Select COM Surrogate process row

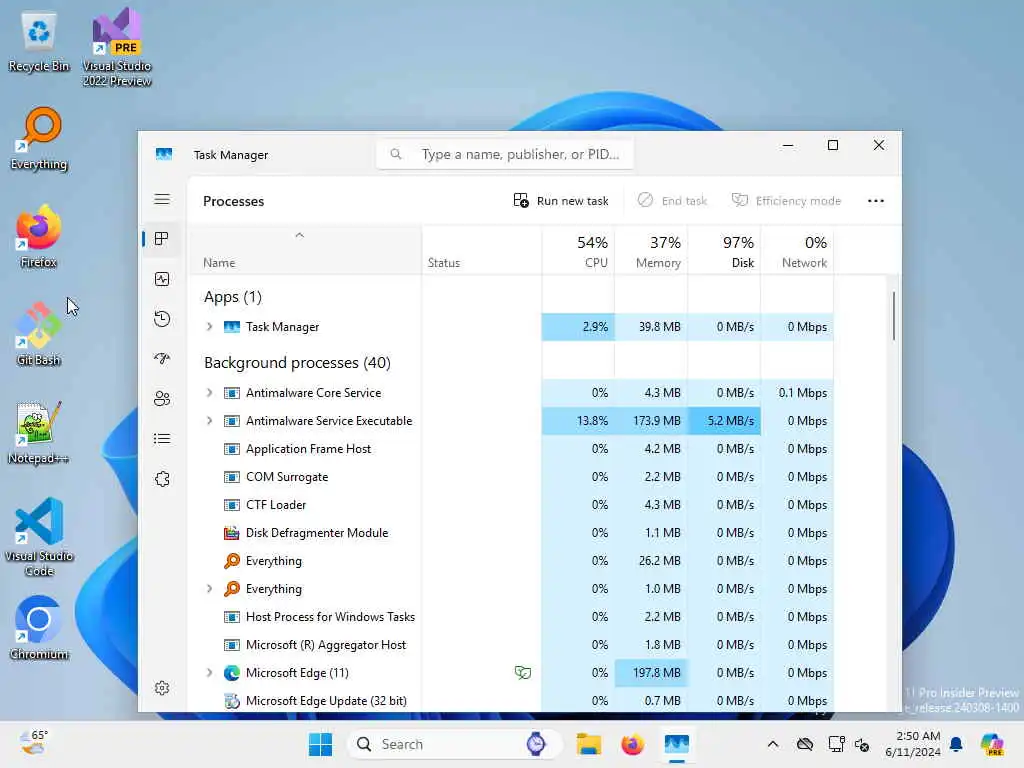(x=511, y=477)
